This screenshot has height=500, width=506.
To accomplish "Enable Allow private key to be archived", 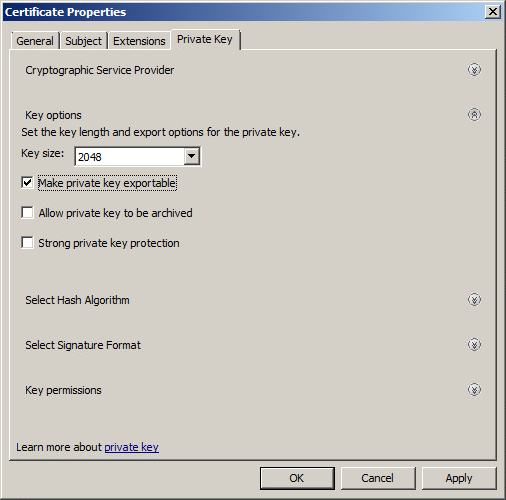I will pos(27,213).
